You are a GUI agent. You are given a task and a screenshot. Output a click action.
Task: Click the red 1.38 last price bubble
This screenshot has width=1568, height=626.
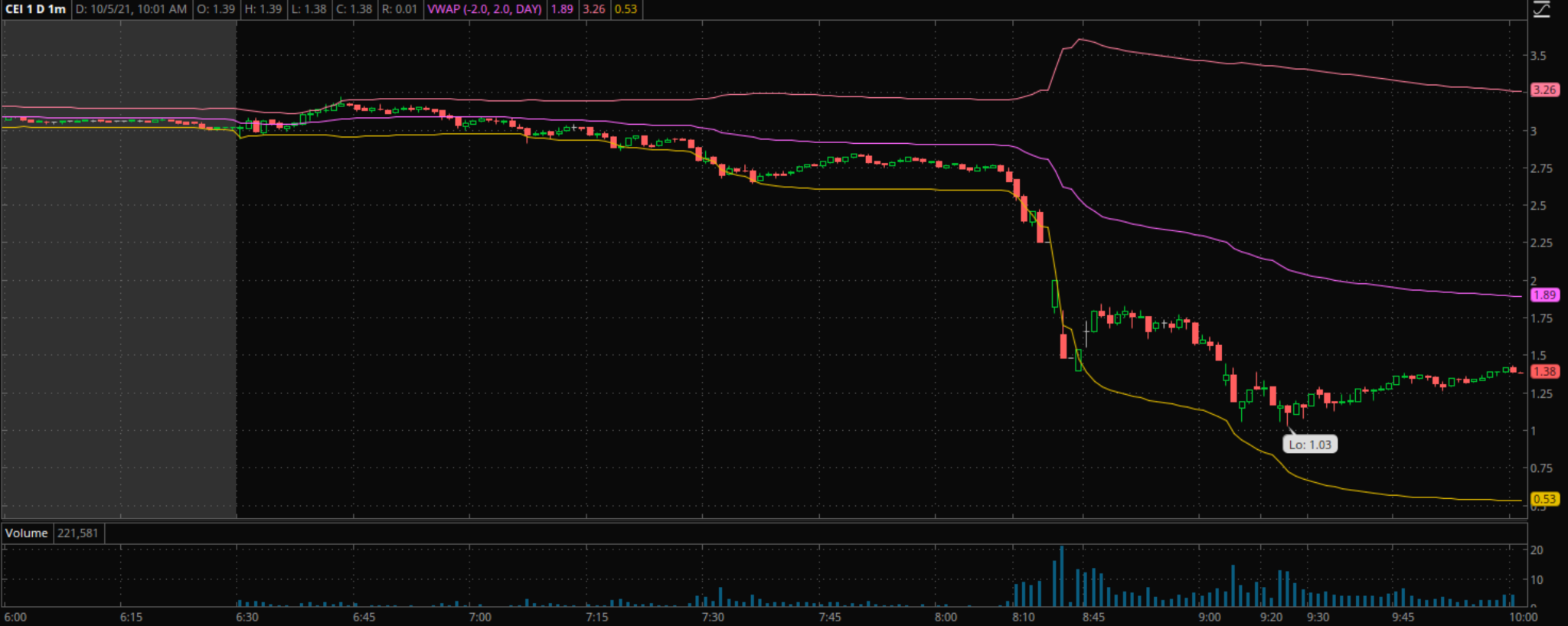(x=1544, y=371)
